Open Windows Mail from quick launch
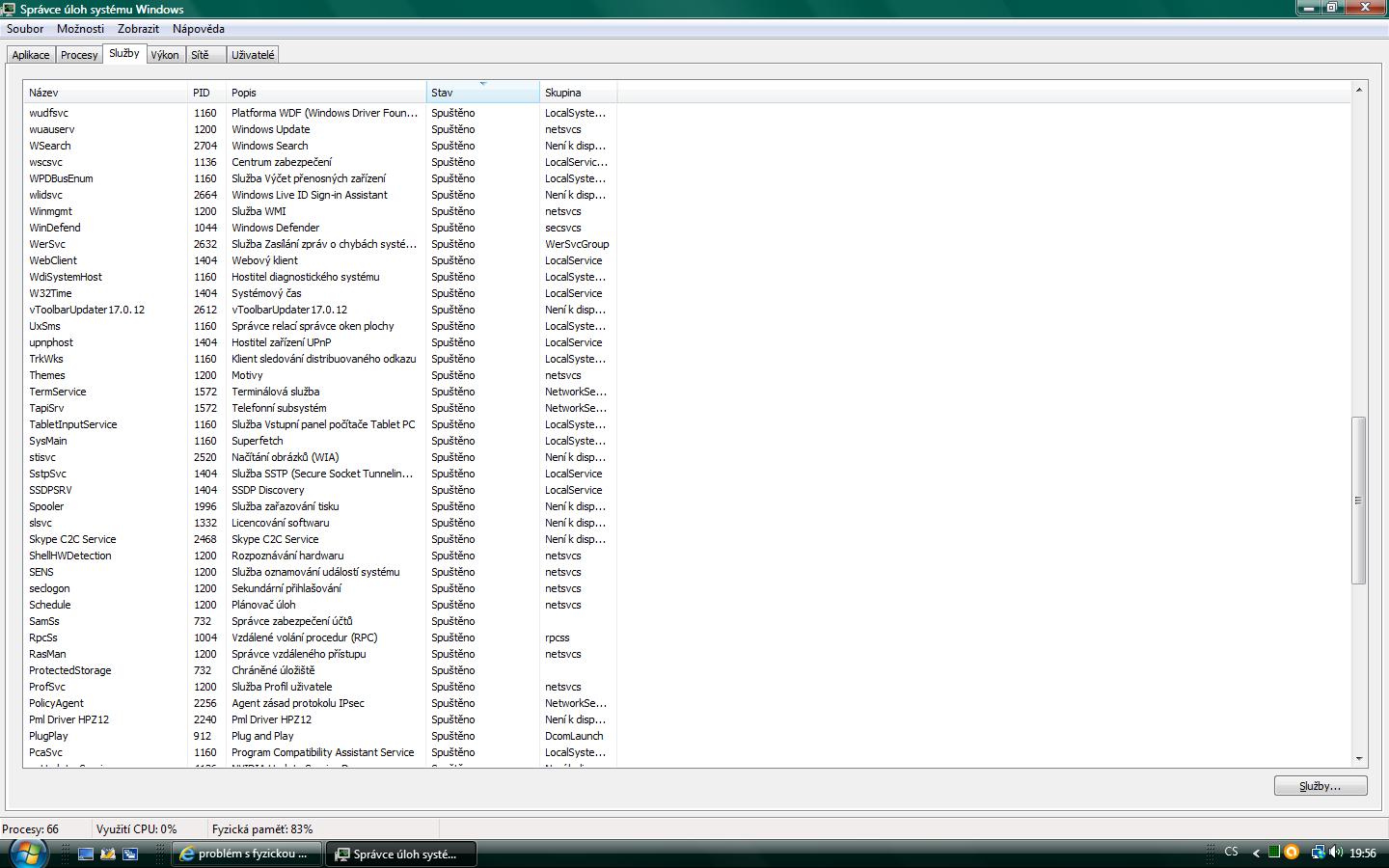This screenshot has width=1389, height=868. click(x=108, y=854)
